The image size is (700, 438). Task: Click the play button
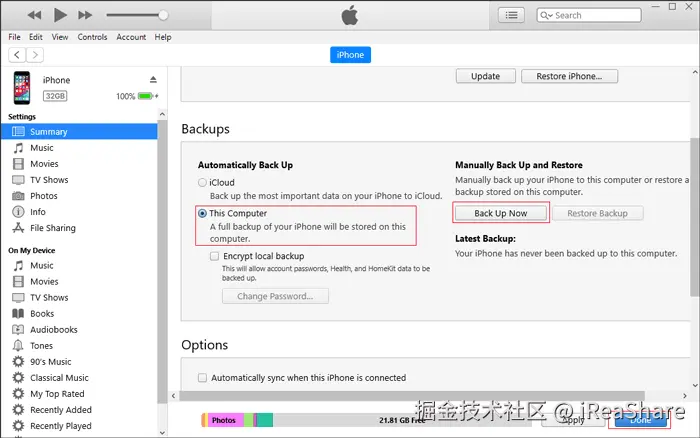[60, 15]
